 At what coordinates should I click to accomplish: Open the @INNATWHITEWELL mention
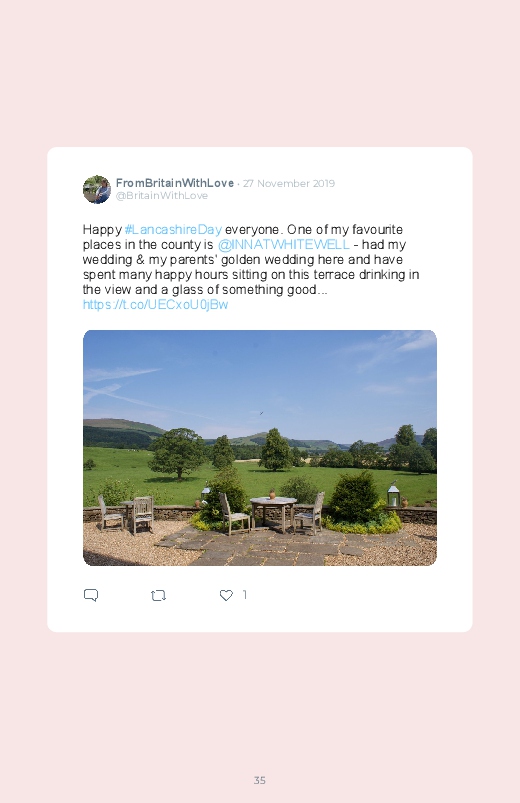pos(284,244)
